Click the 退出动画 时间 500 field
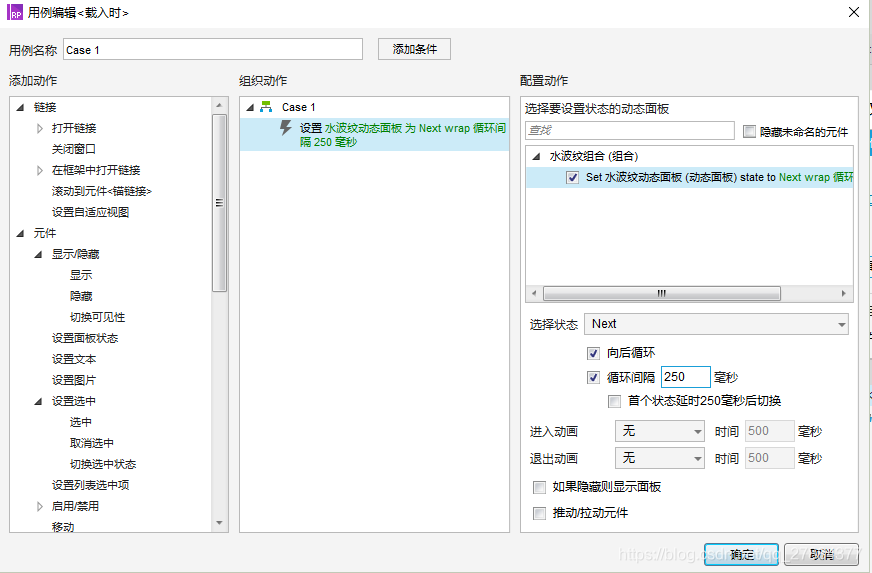Image resolution: width=872 pixels, height=573 pixels. point(769,458)
